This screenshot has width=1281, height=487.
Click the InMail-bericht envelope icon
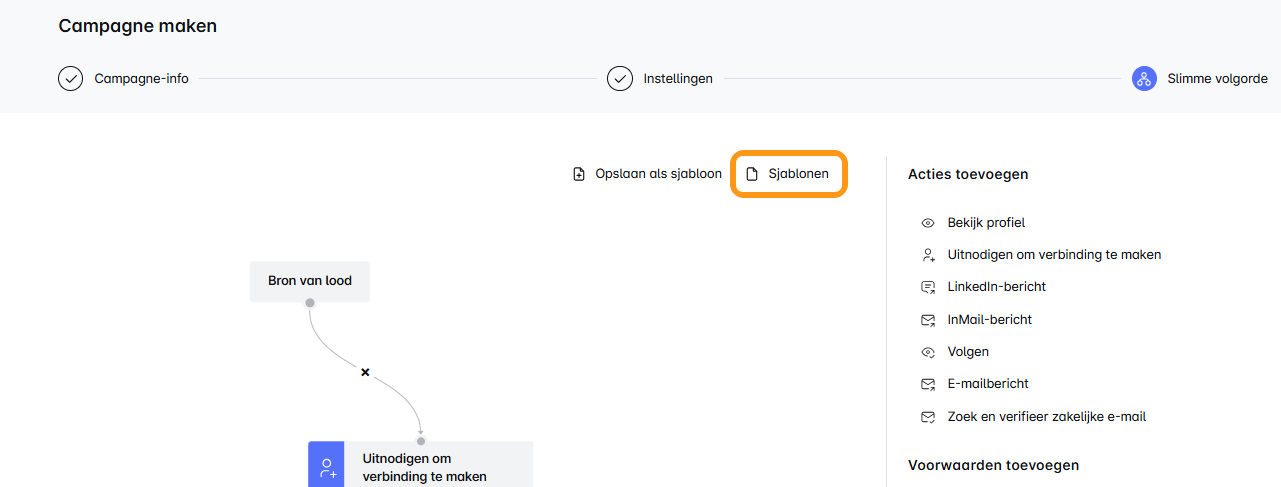[928, 320]
